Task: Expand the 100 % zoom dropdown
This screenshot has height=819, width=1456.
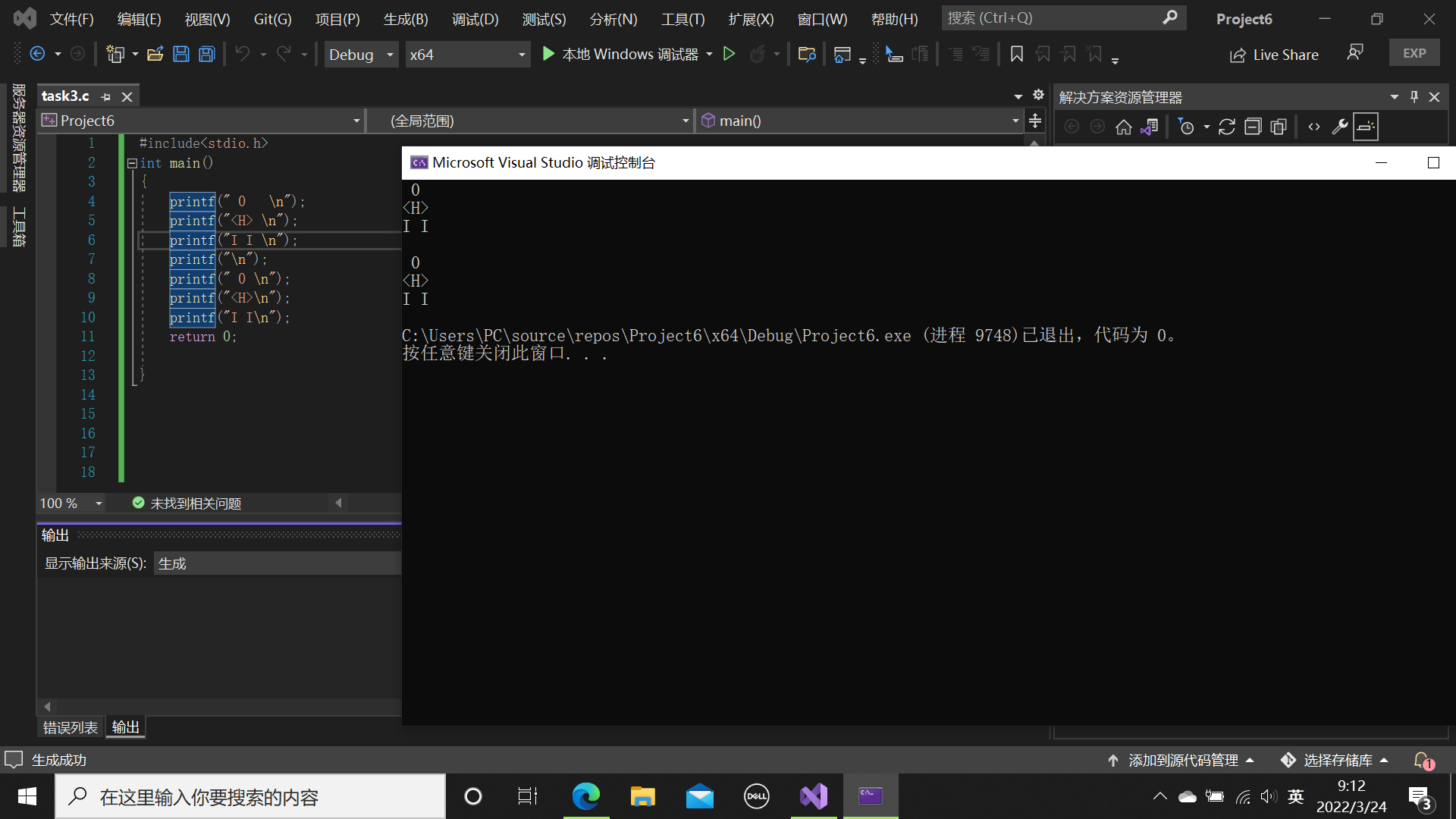Action: (x=99, y=504)
